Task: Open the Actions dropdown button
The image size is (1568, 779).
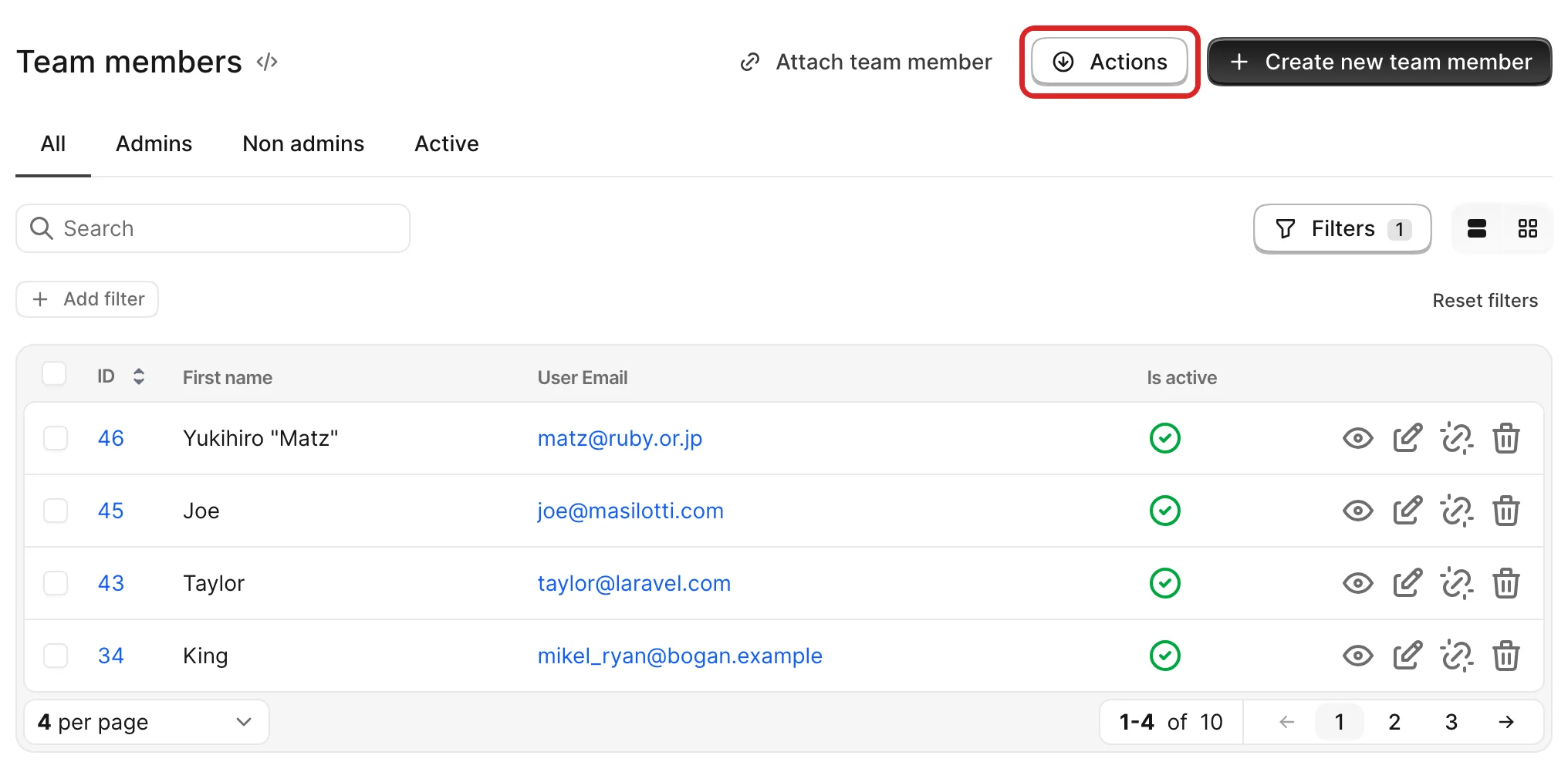Action: (x=1110, y=62)
